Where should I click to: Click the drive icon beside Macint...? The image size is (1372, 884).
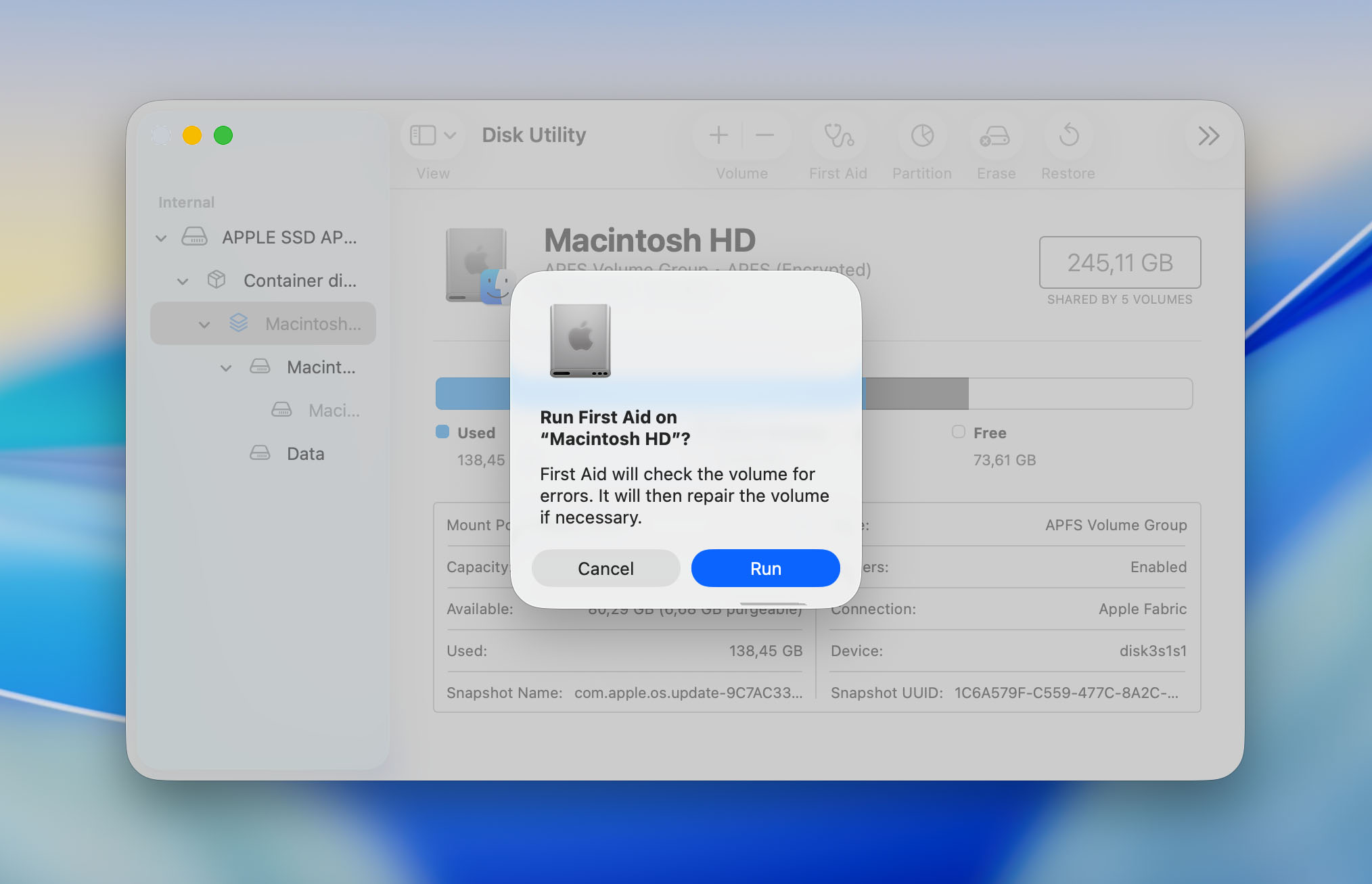[260, 367]
